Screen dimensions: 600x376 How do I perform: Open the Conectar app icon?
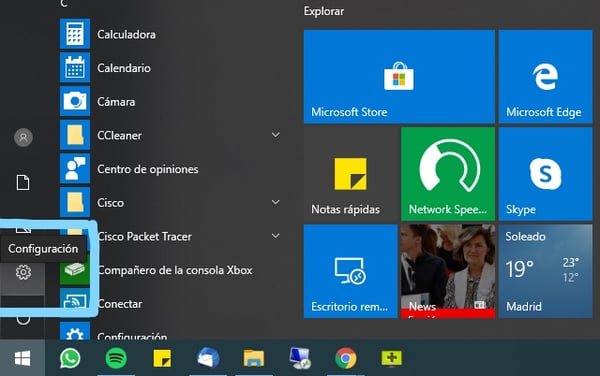tap(75, 303)
